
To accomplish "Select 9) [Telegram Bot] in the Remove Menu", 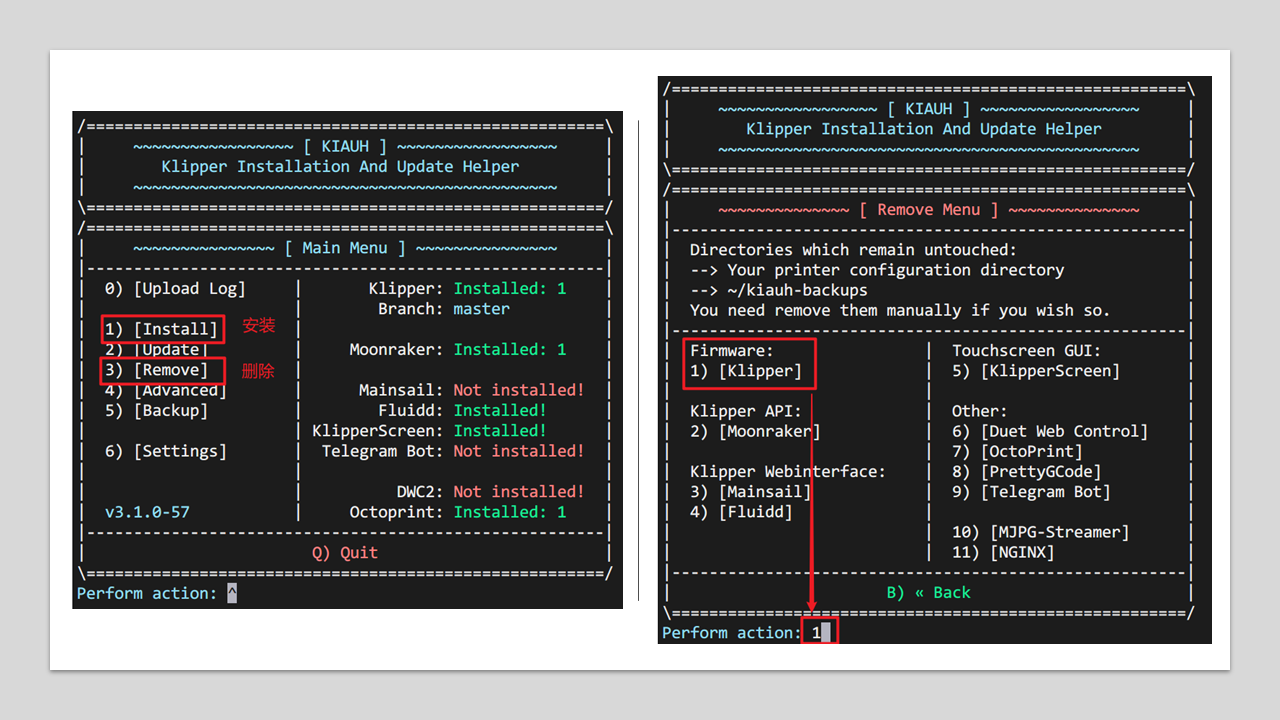I will pyautogui.click(x=1031, y=492).
